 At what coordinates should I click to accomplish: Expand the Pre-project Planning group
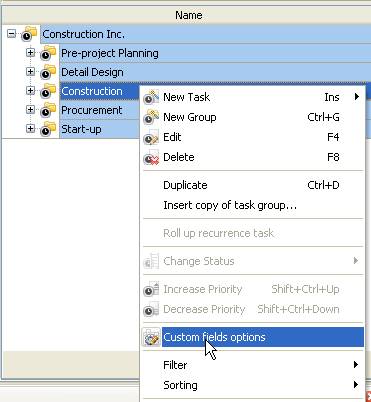30,53
